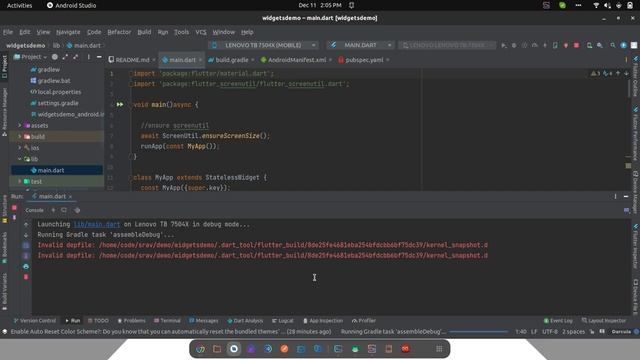Screen dimensions: 640x360
Task: Switch to the pubspec.yaml editor tab
Action: [364, 60]
